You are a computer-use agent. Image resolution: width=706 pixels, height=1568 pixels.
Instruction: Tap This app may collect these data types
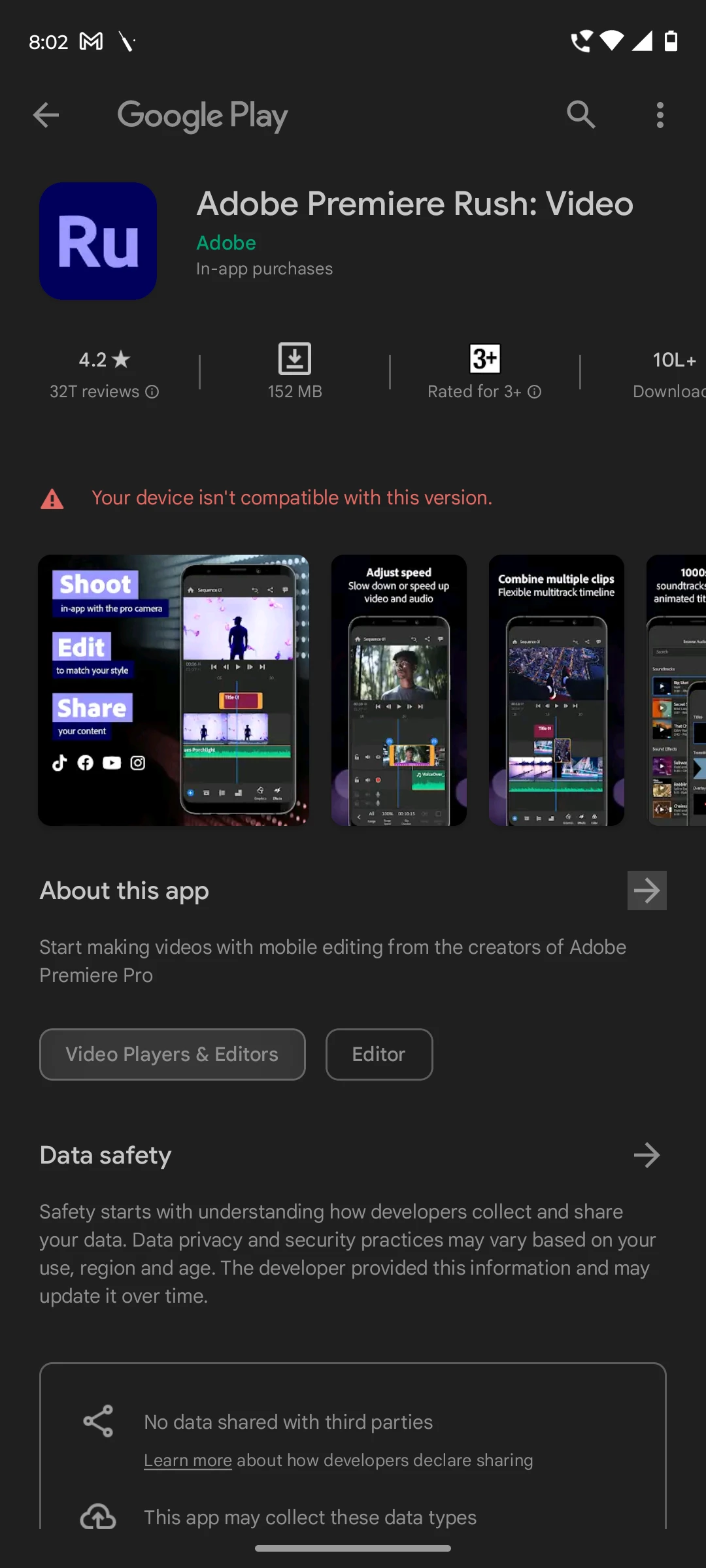click(x=310, y=1518)
